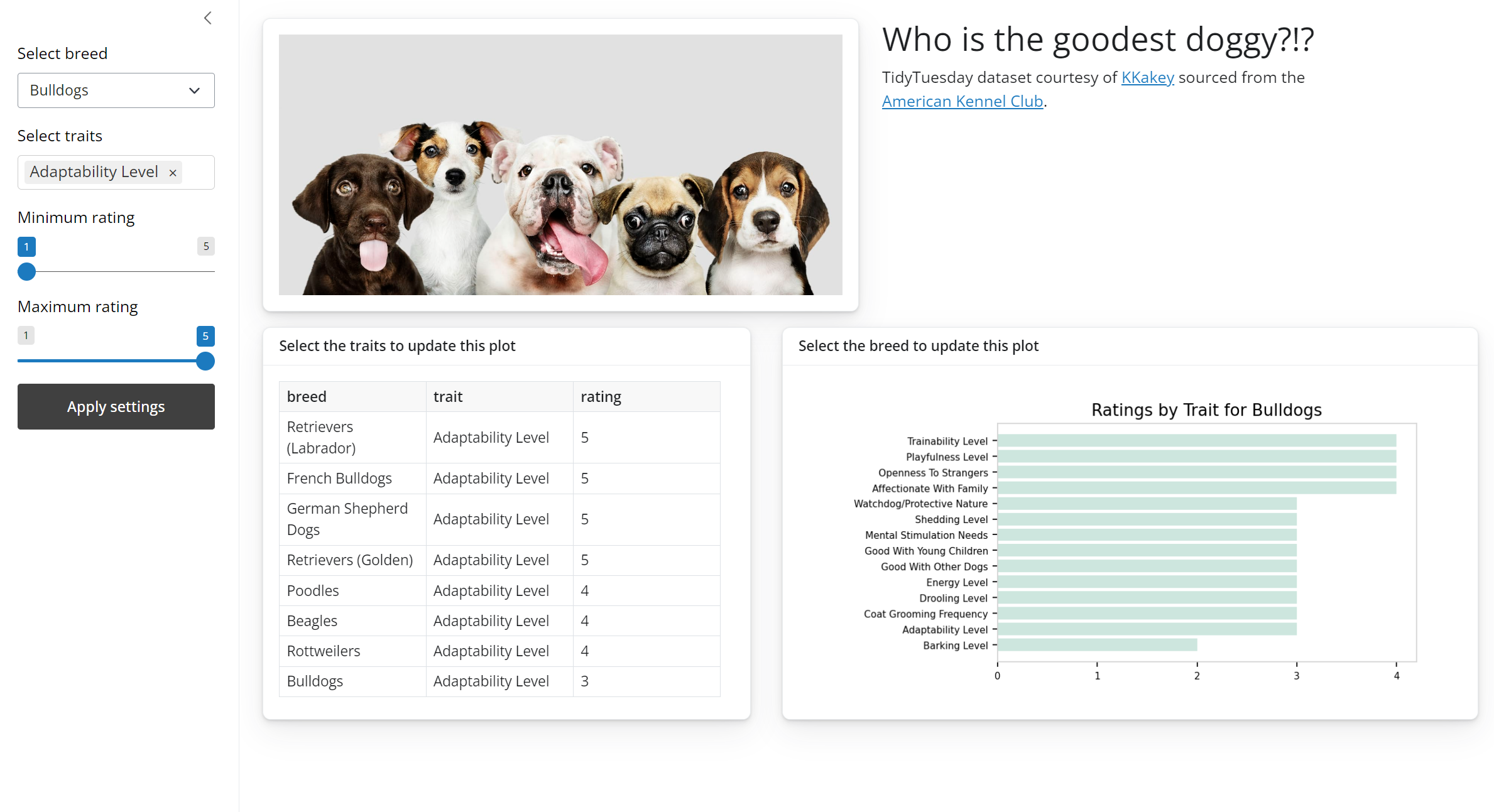Open the Select breed dropdown
This screenshot has height=812, width=1494.
point(116,90)
